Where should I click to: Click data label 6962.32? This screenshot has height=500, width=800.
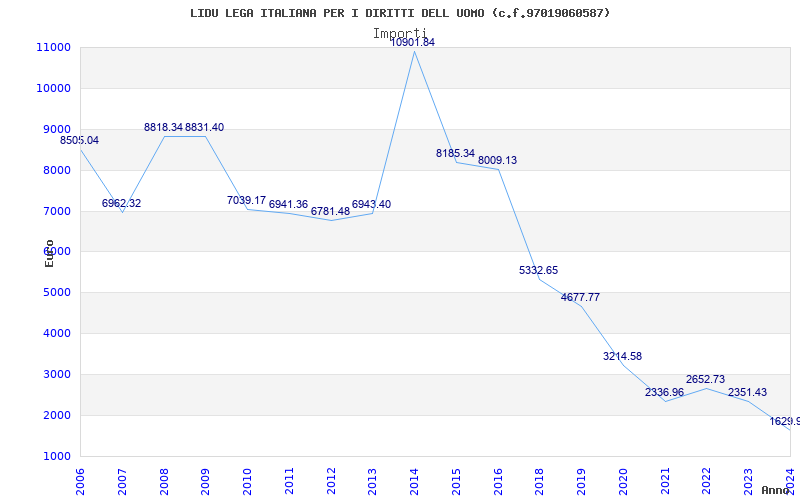(121, 203)
